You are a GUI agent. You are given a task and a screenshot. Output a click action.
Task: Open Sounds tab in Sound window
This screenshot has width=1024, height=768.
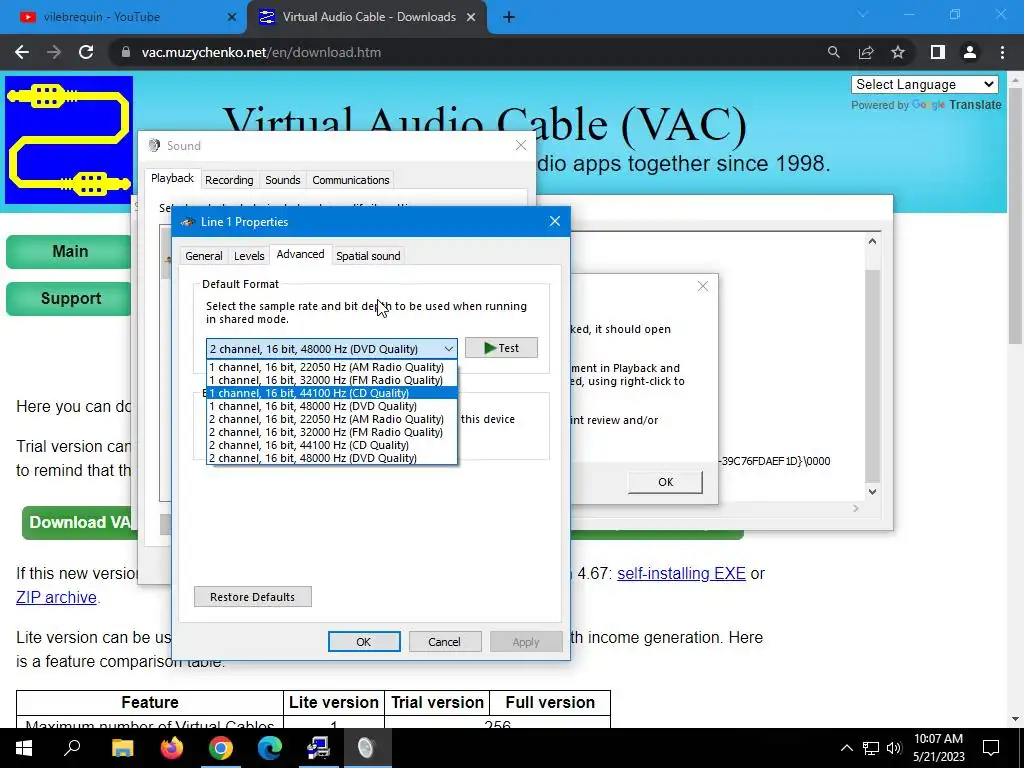click(x=282, y=180)
